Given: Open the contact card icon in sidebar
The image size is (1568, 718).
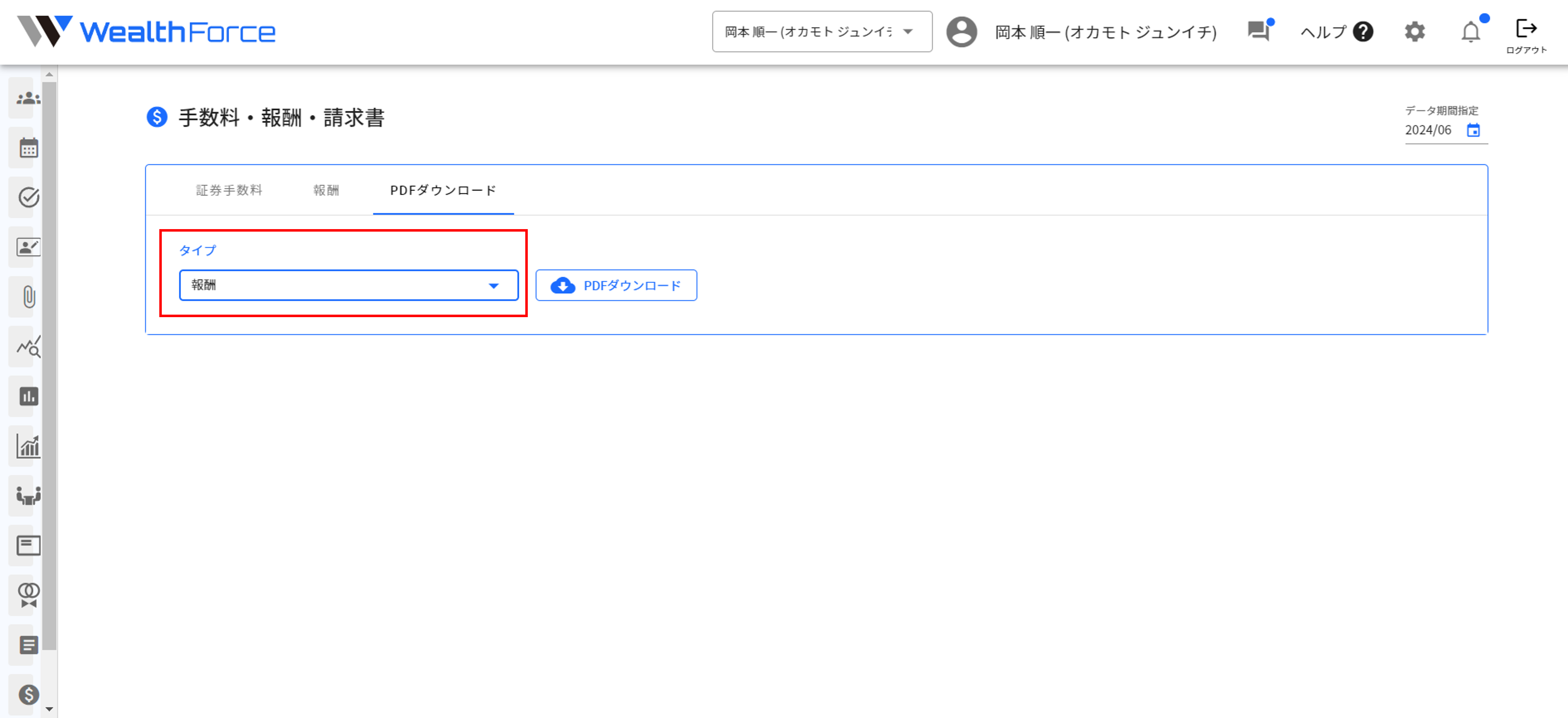Looking at the screenshot, I should pyautogui.click(x=28, y=247).
